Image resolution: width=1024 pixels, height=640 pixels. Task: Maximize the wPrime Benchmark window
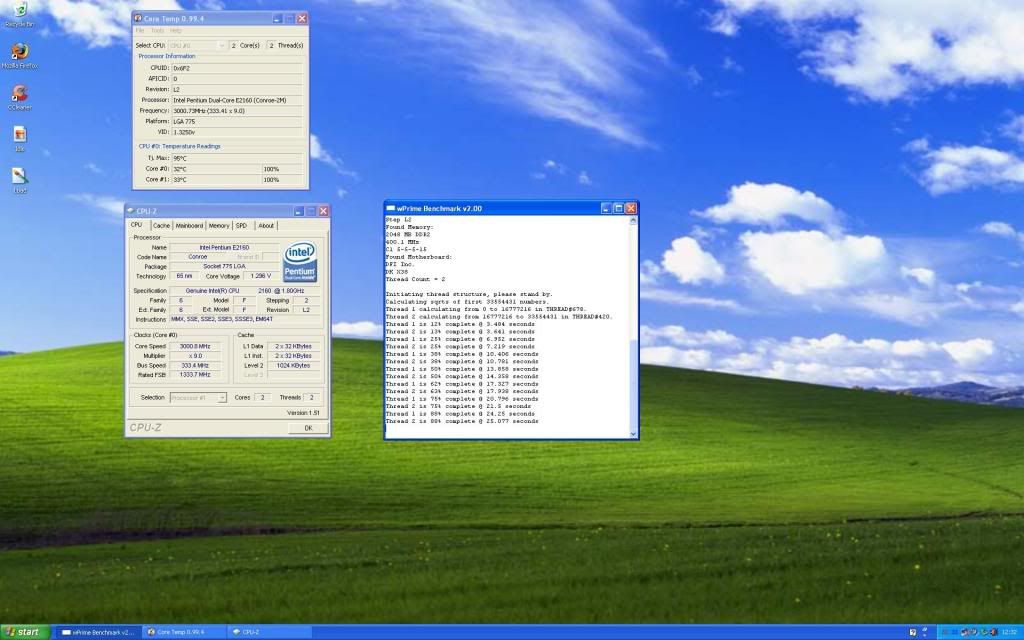coord(618,208)
